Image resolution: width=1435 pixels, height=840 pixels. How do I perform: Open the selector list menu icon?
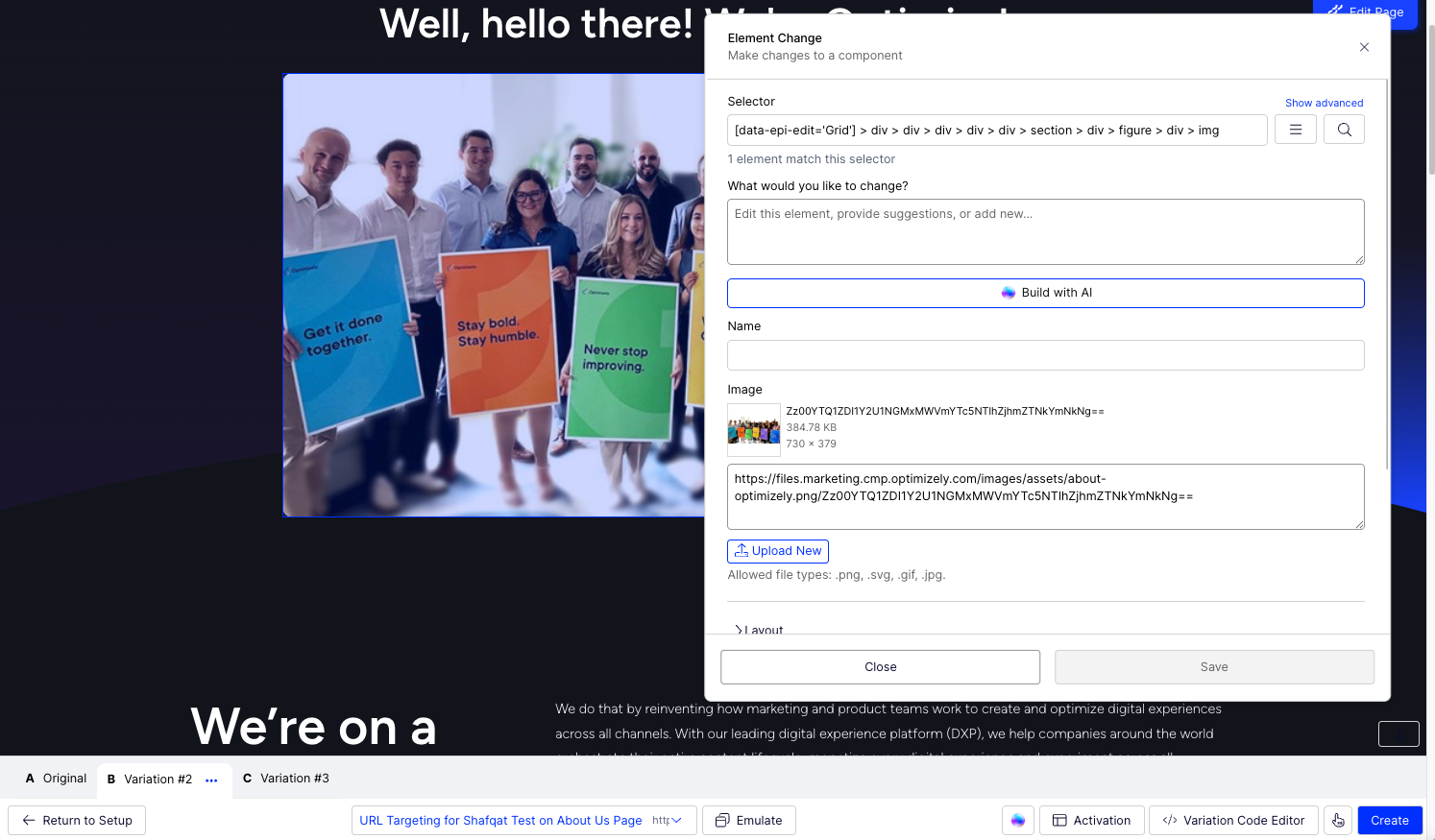pyautogui.click(x=1295, y=130)
